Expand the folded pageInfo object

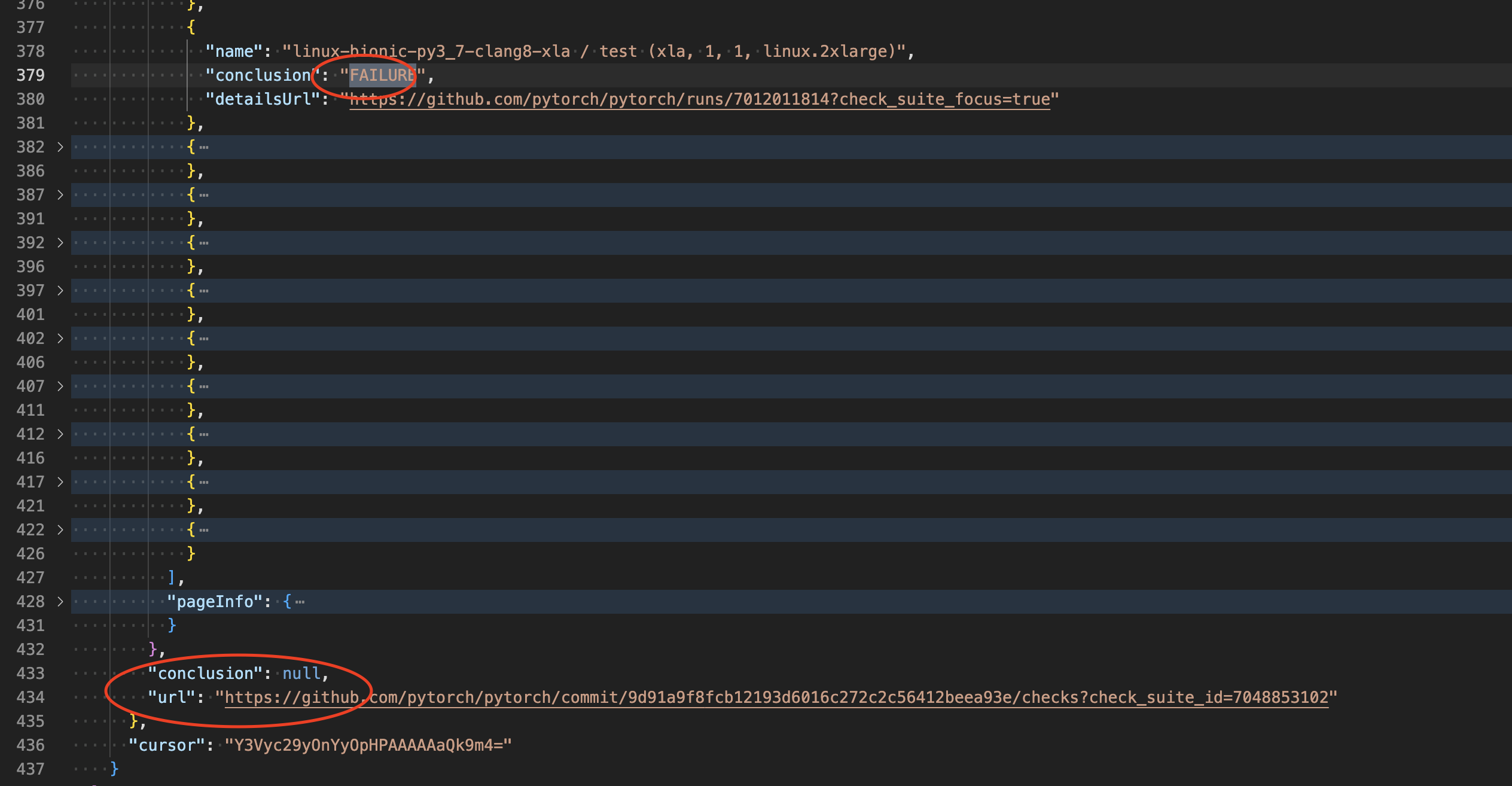tap(60, 602)
